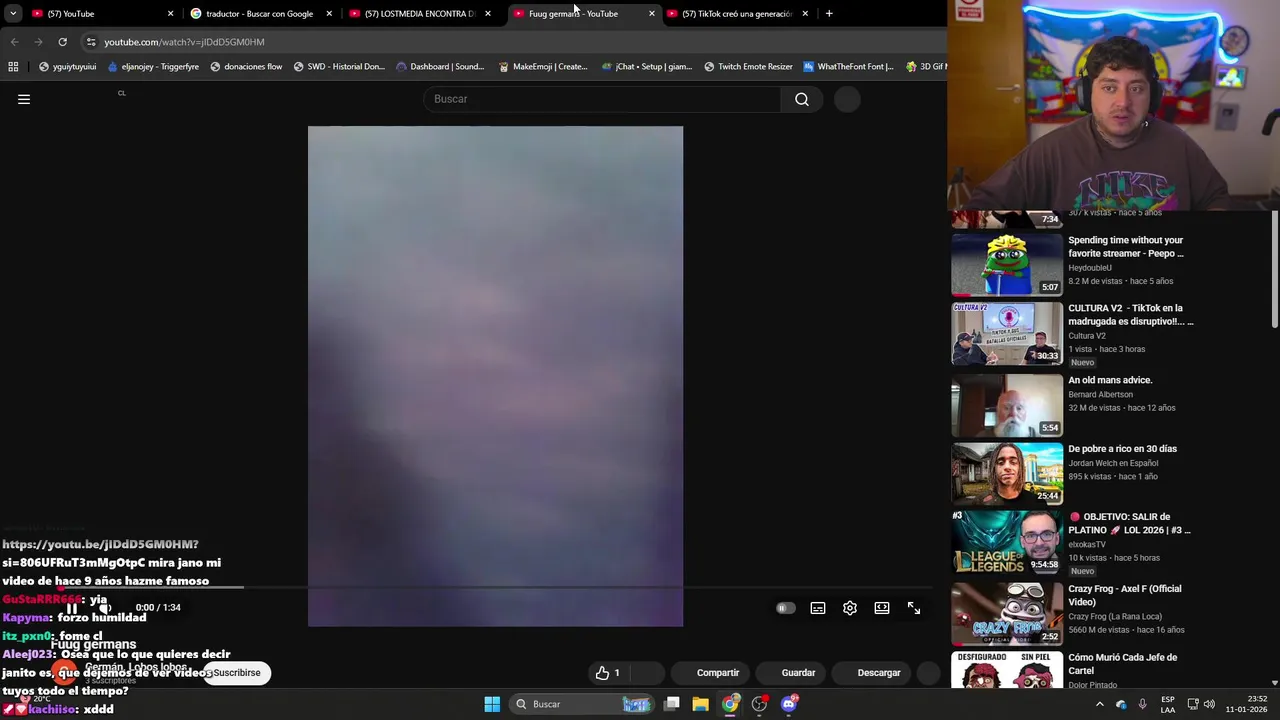Switch to the LOSTMEDIA ENCONTRA tab

[418, 14]
